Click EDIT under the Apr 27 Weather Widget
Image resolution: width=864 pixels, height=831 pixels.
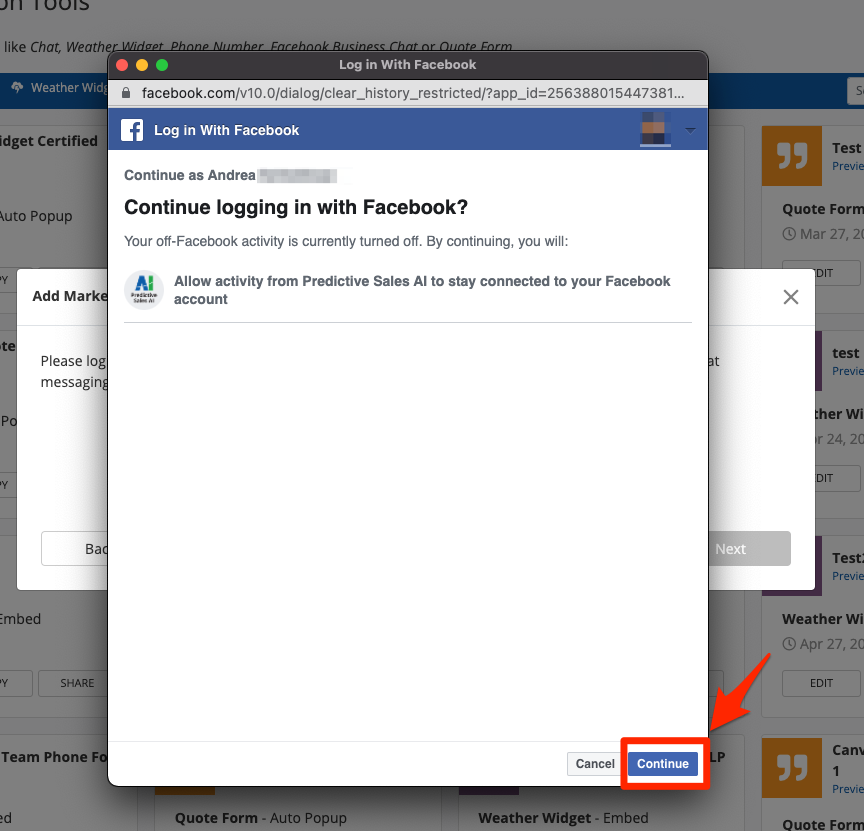[821, 683]
